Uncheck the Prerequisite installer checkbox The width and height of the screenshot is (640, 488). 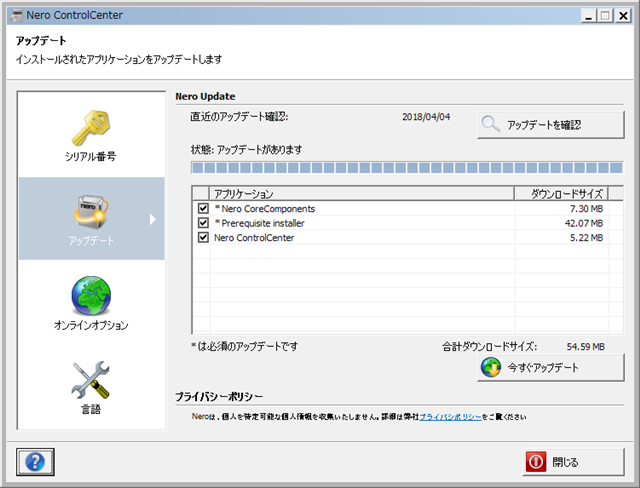pos(203,223)
